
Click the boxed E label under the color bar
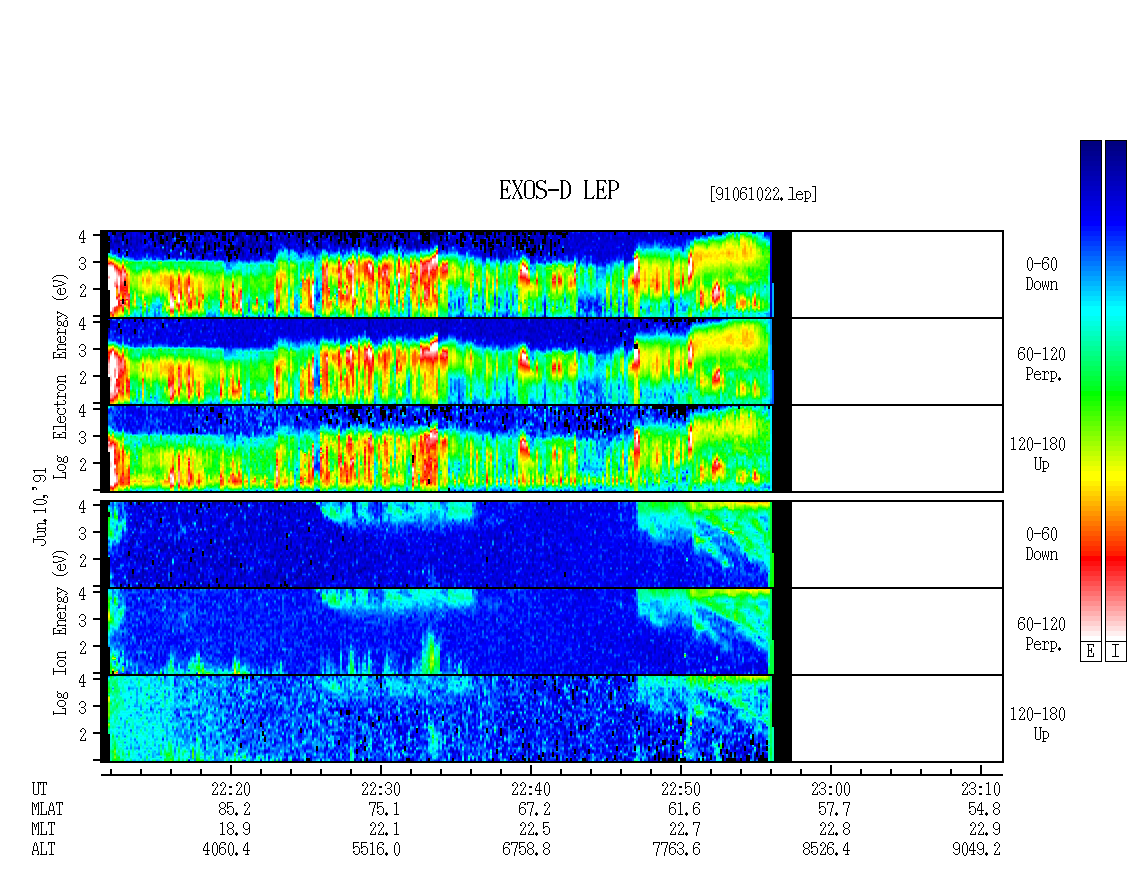1090,652
